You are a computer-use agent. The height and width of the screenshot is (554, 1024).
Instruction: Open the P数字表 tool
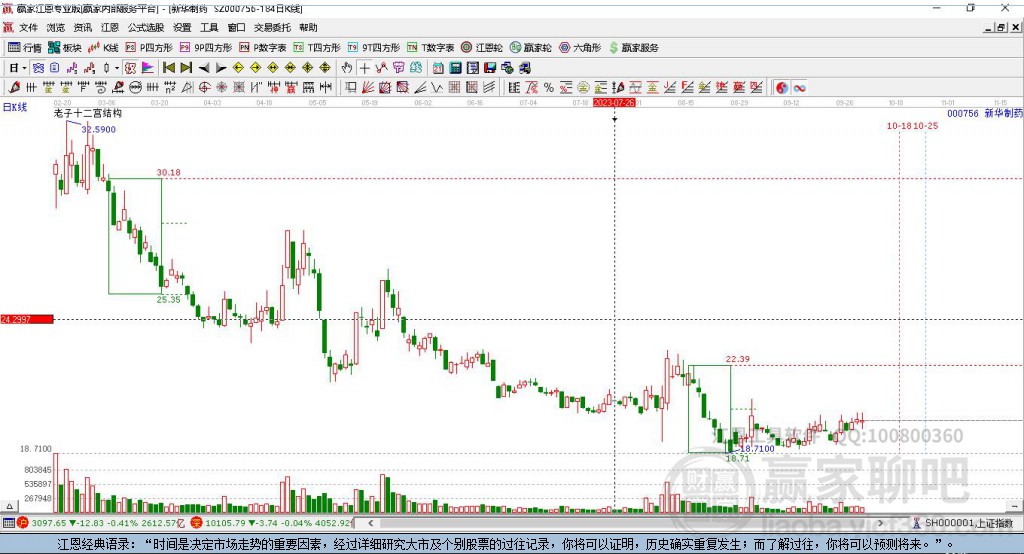tap(263, 48)
